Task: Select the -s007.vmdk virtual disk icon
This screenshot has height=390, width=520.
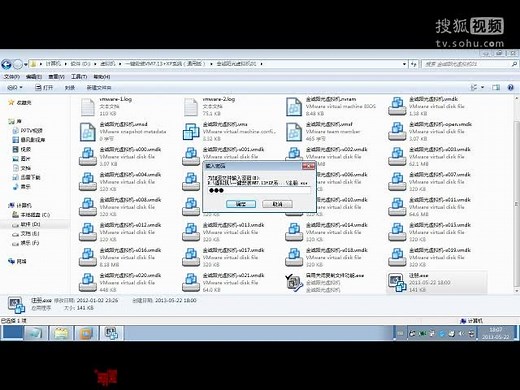Action: click(x=397, y=182)
